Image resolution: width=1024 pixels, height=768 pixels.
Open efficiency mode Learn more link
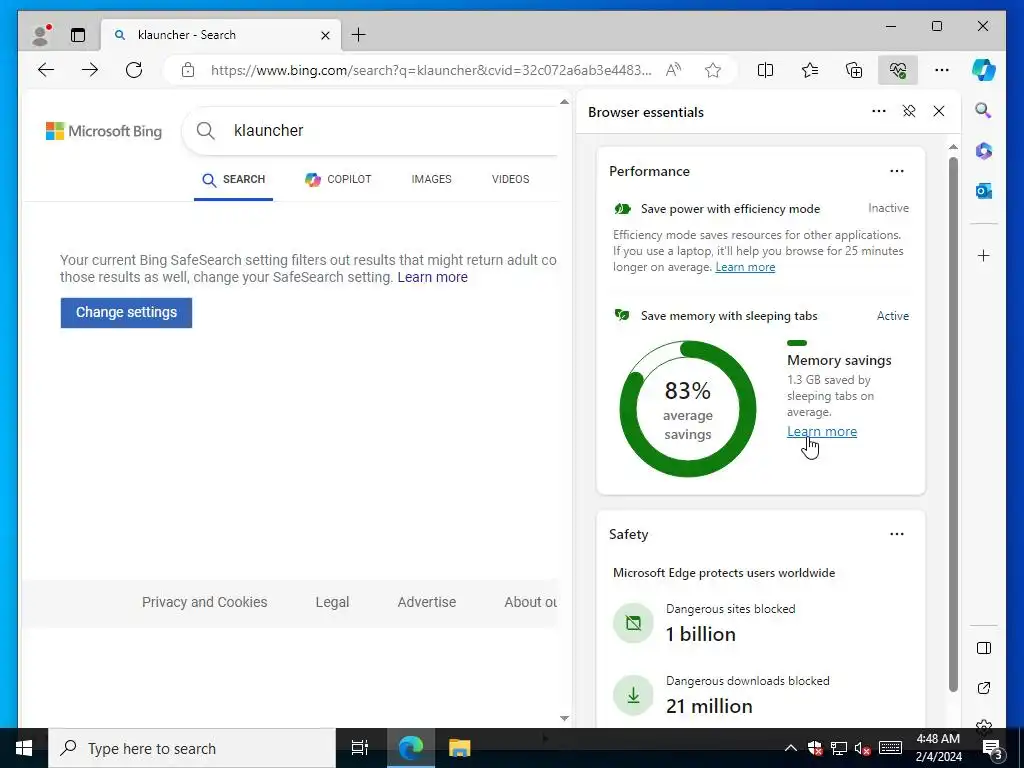745,267
